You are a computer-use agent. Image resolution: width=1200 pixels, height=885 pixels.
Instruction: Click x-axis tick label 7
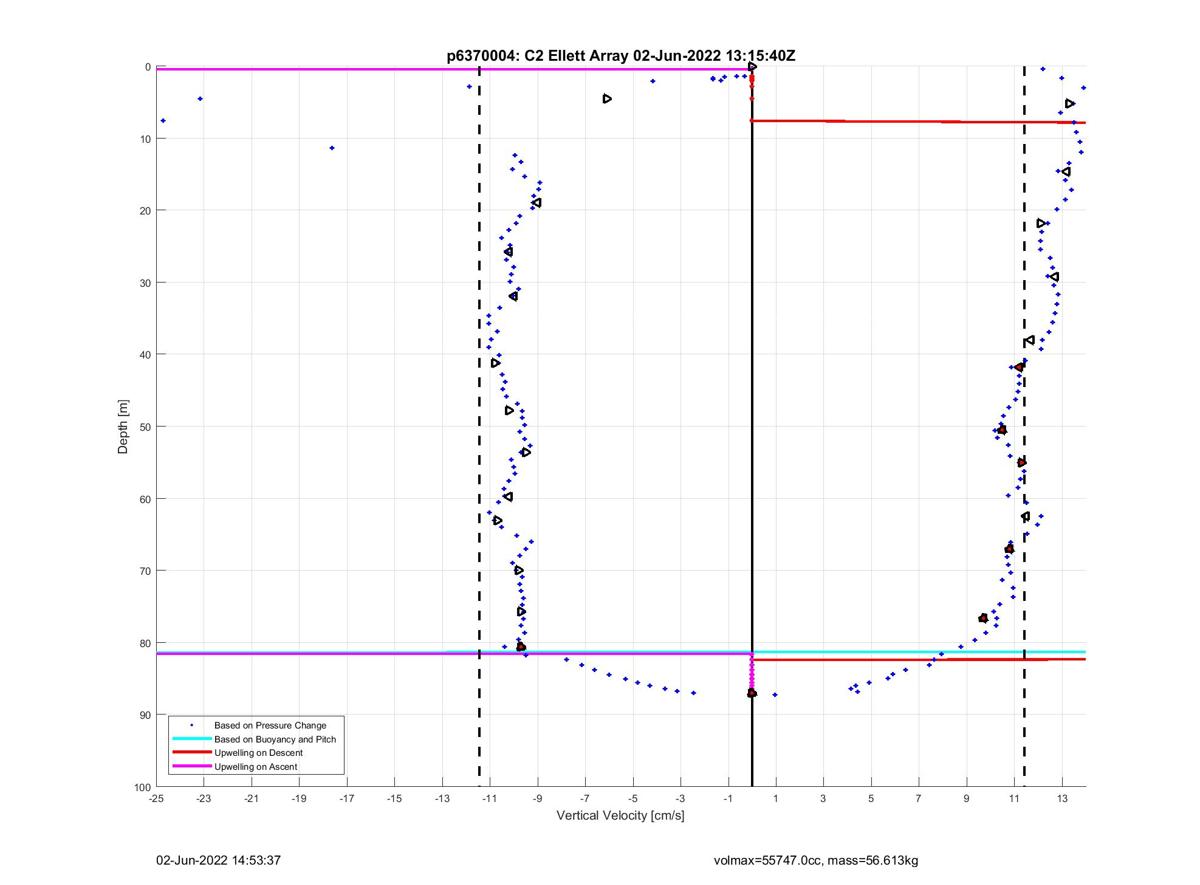point(919,798)
